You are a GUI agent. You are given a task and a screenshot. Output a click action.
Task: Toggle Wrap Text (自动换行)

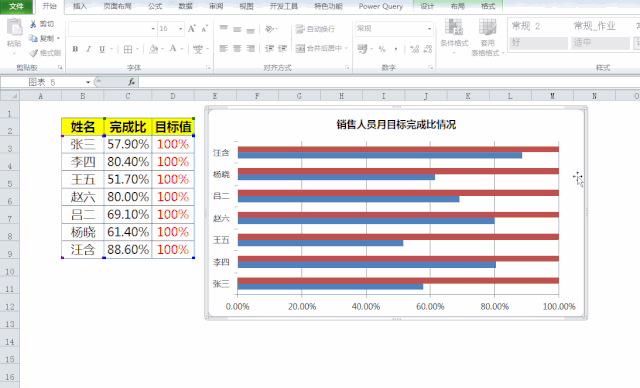click(316, 29)
